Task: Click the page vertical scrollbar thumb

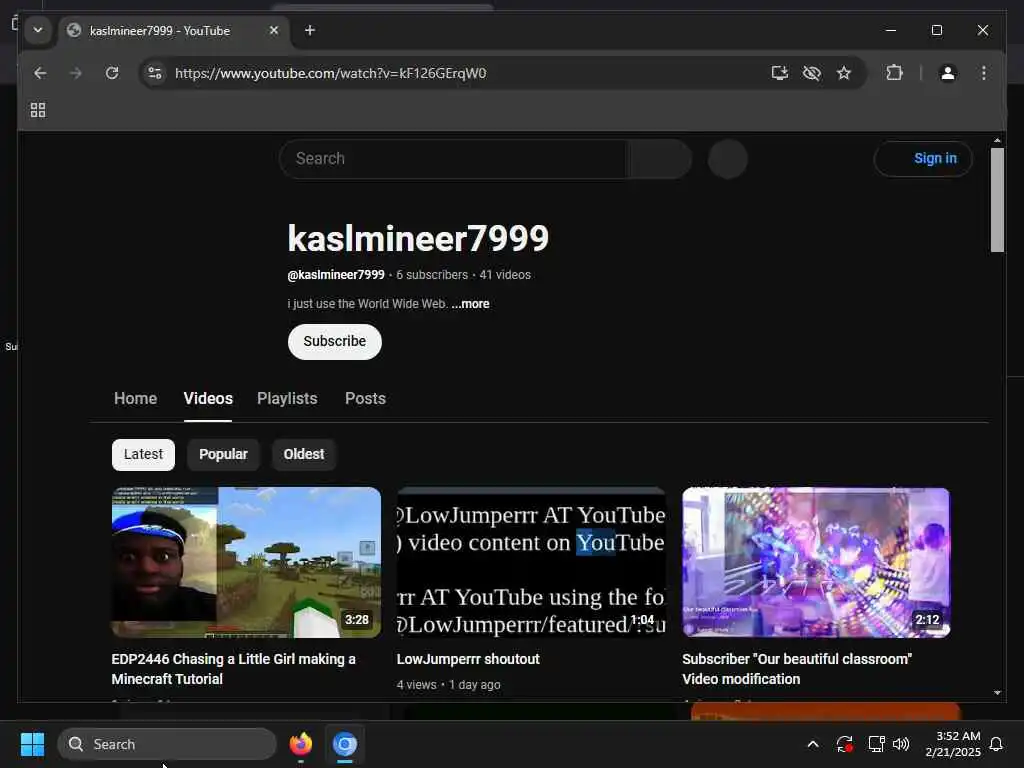Action: pos(997,200)
